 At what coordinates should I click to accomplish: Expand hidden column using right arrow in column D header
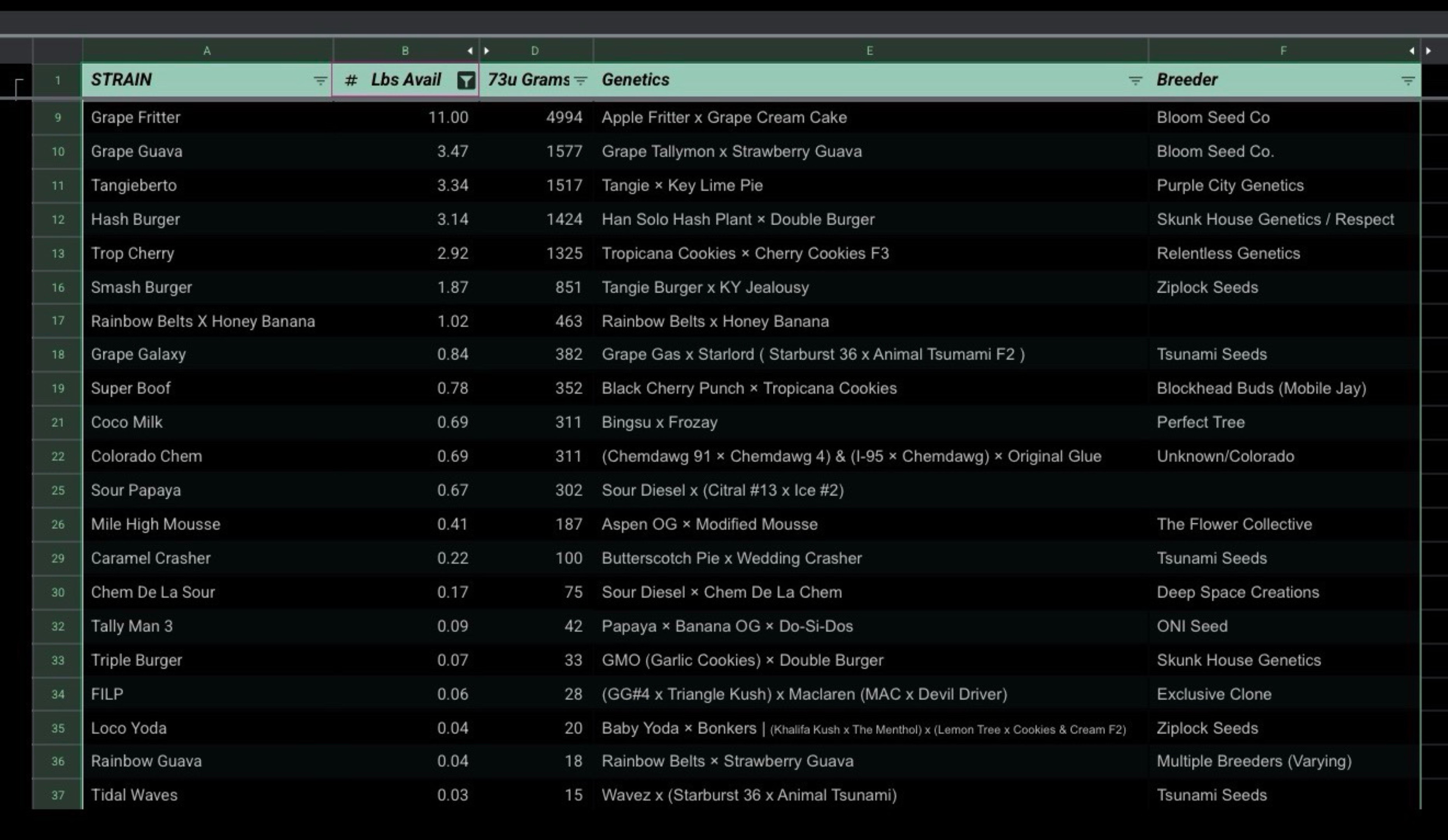[487, 51]
